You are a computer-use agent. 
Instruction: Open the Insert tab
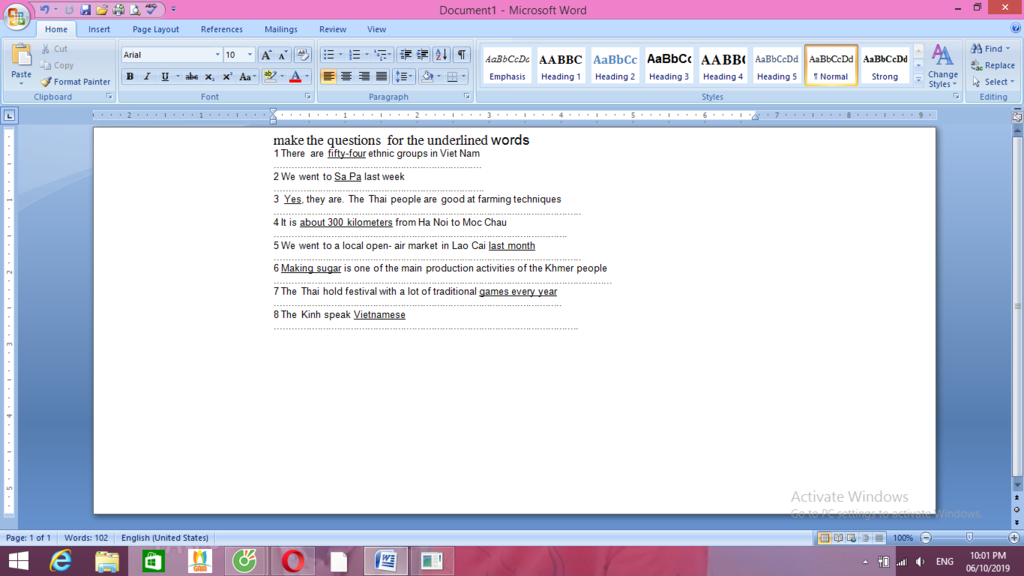click(99, 29)
